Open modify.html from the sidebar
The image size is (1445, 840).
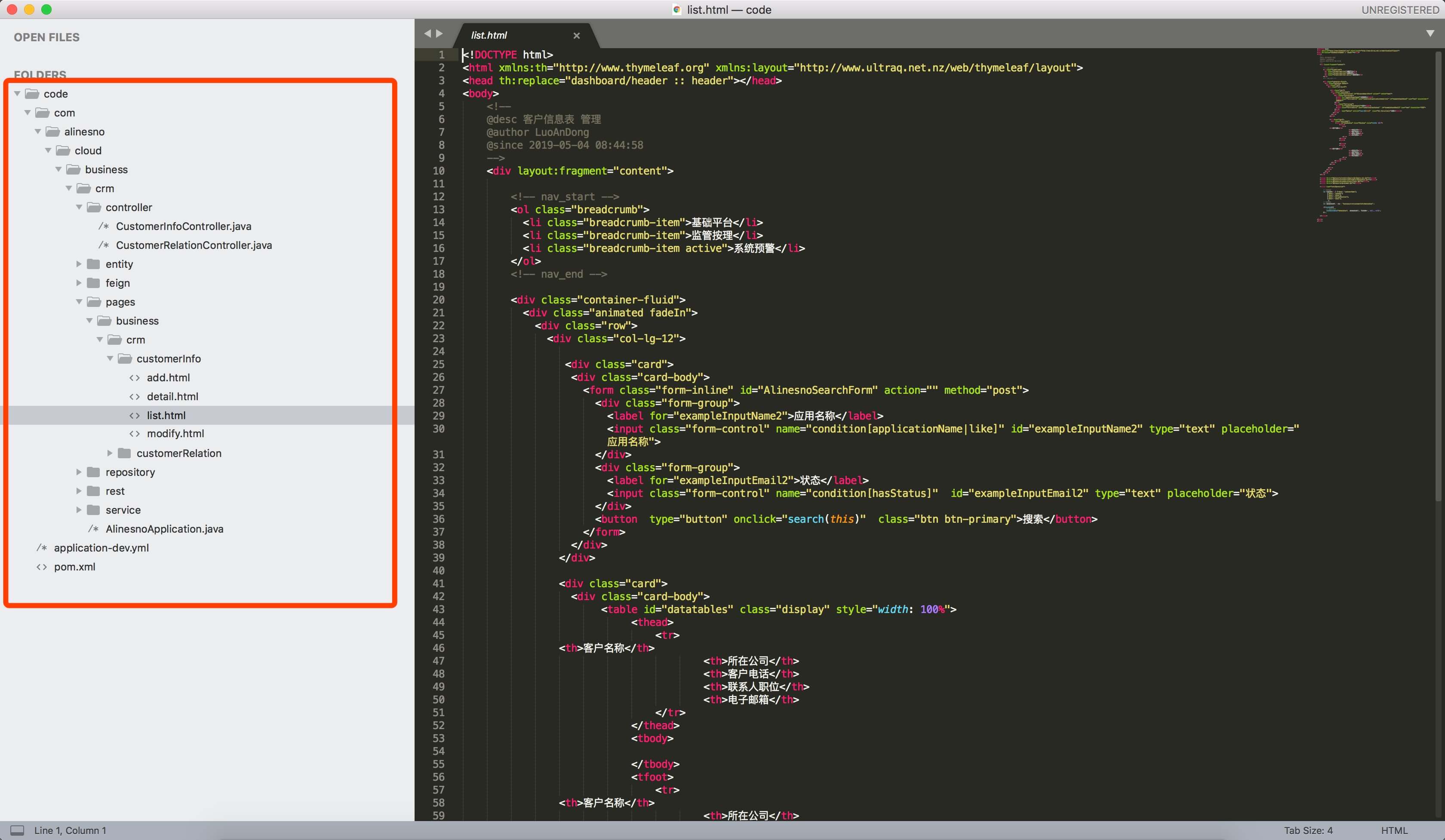click(x=175, y=434)
